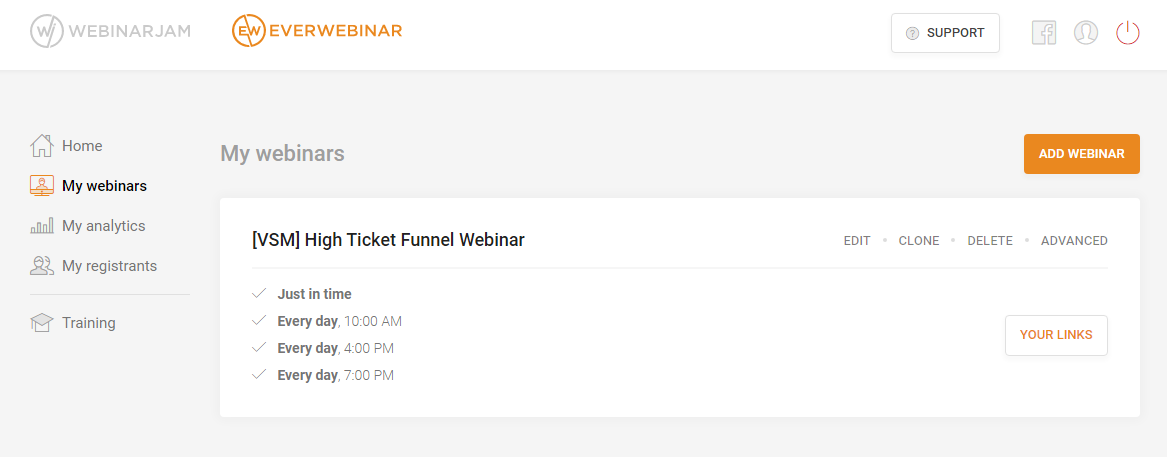Click the webinar title text
The height and width of the screenshot is (457, 1167).
tap(389, 240)
